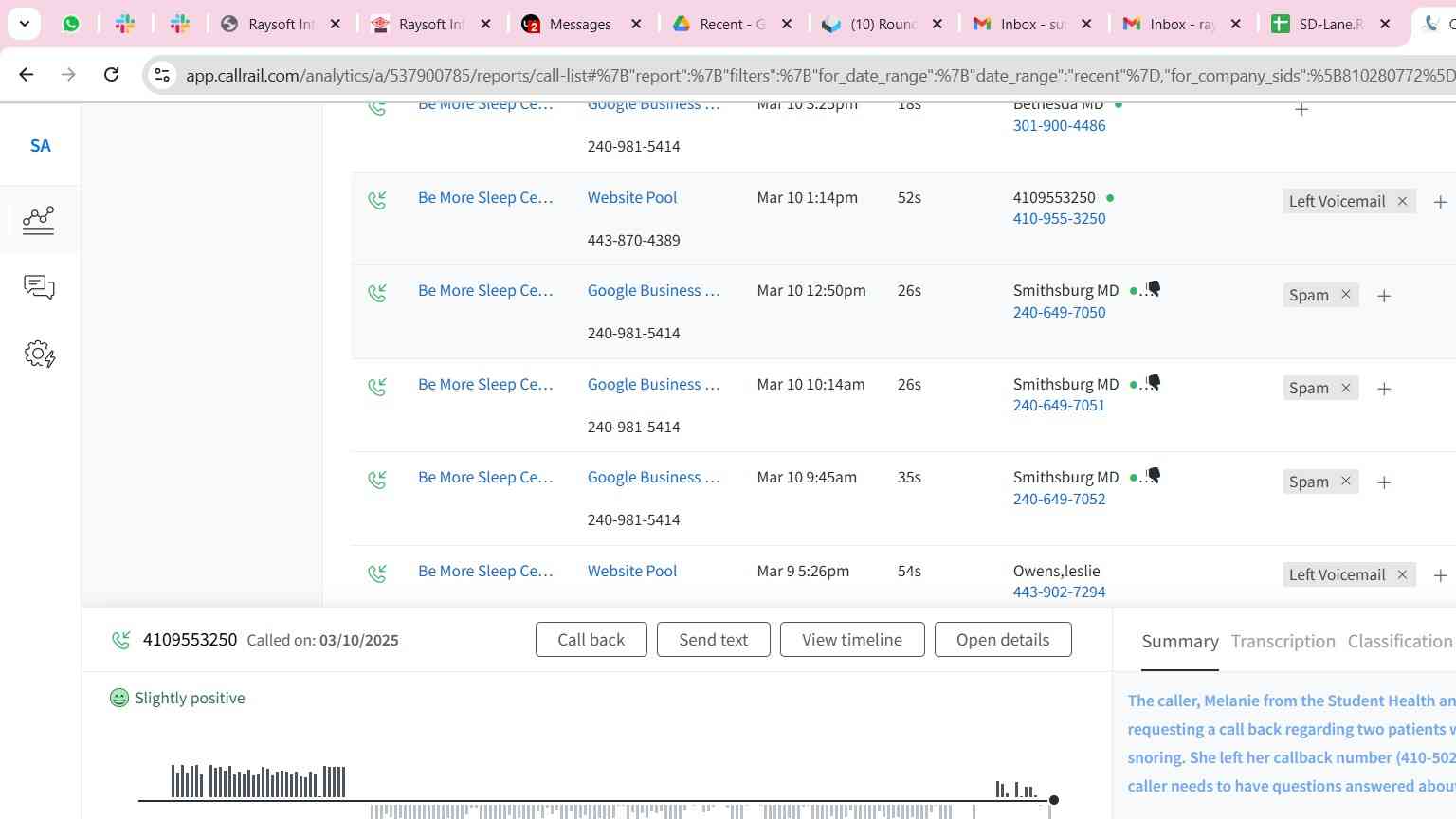Open phone number link 410-955-3250
Screen dimensions: 1456x819
click(1059, 218)
